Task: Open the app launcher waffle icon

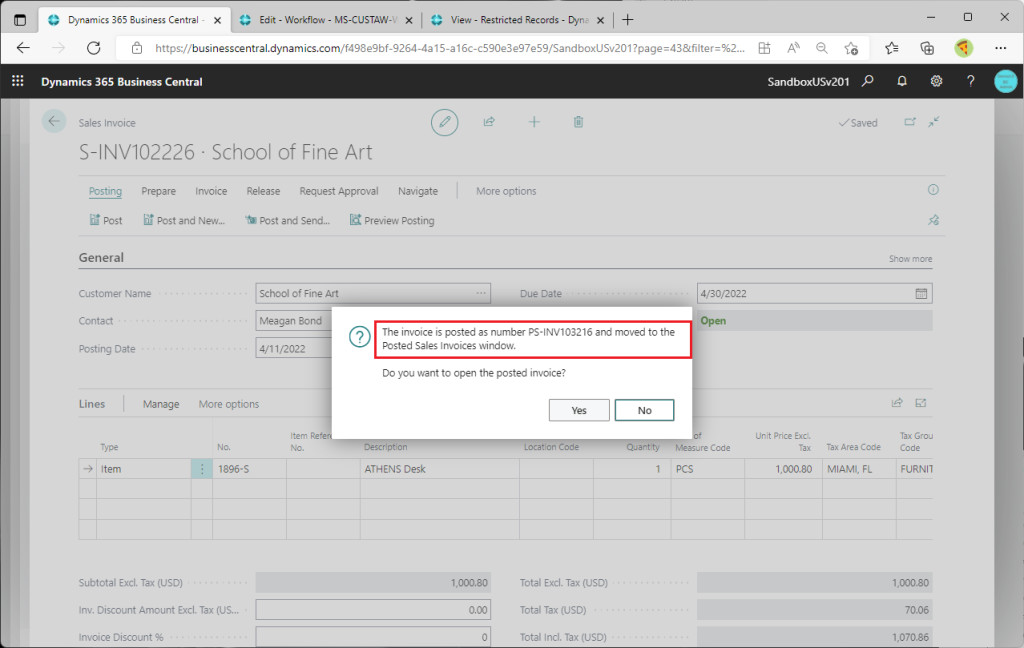Action: pyautogui.click(x=18, y=81)
